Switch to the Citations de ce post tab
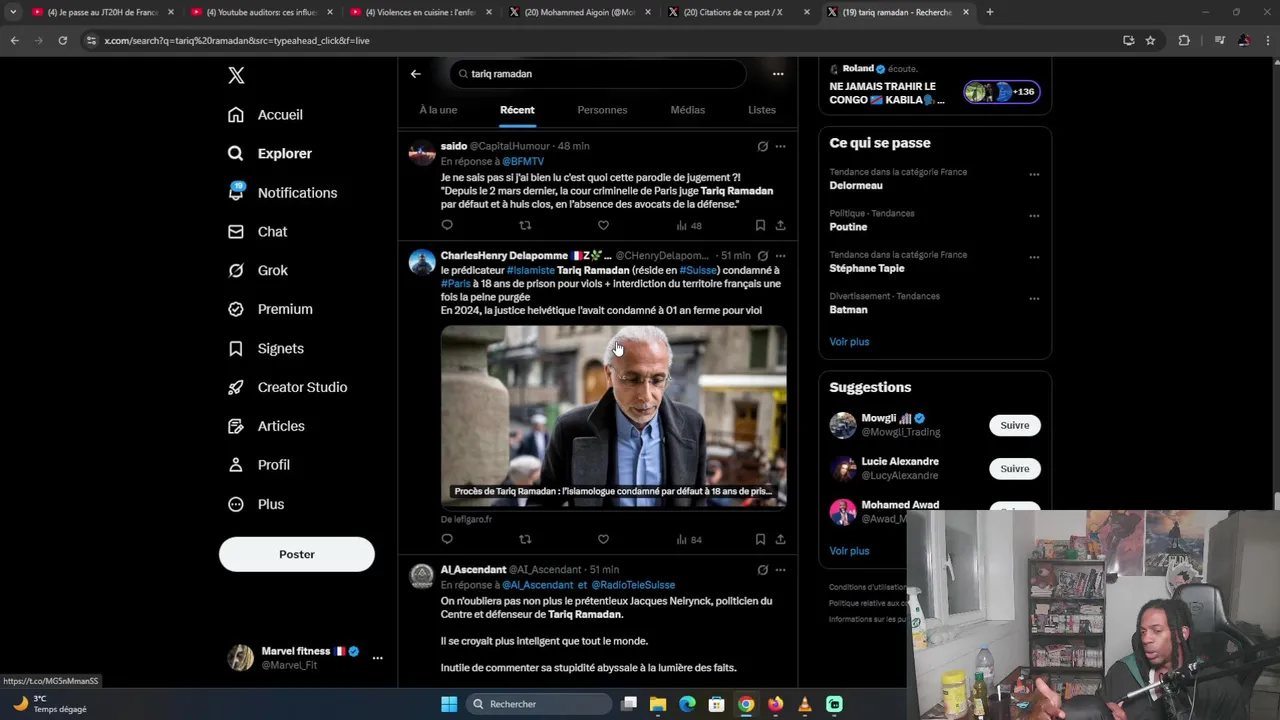This screenshot has height=720, width=1280. (x=739, y=12)
